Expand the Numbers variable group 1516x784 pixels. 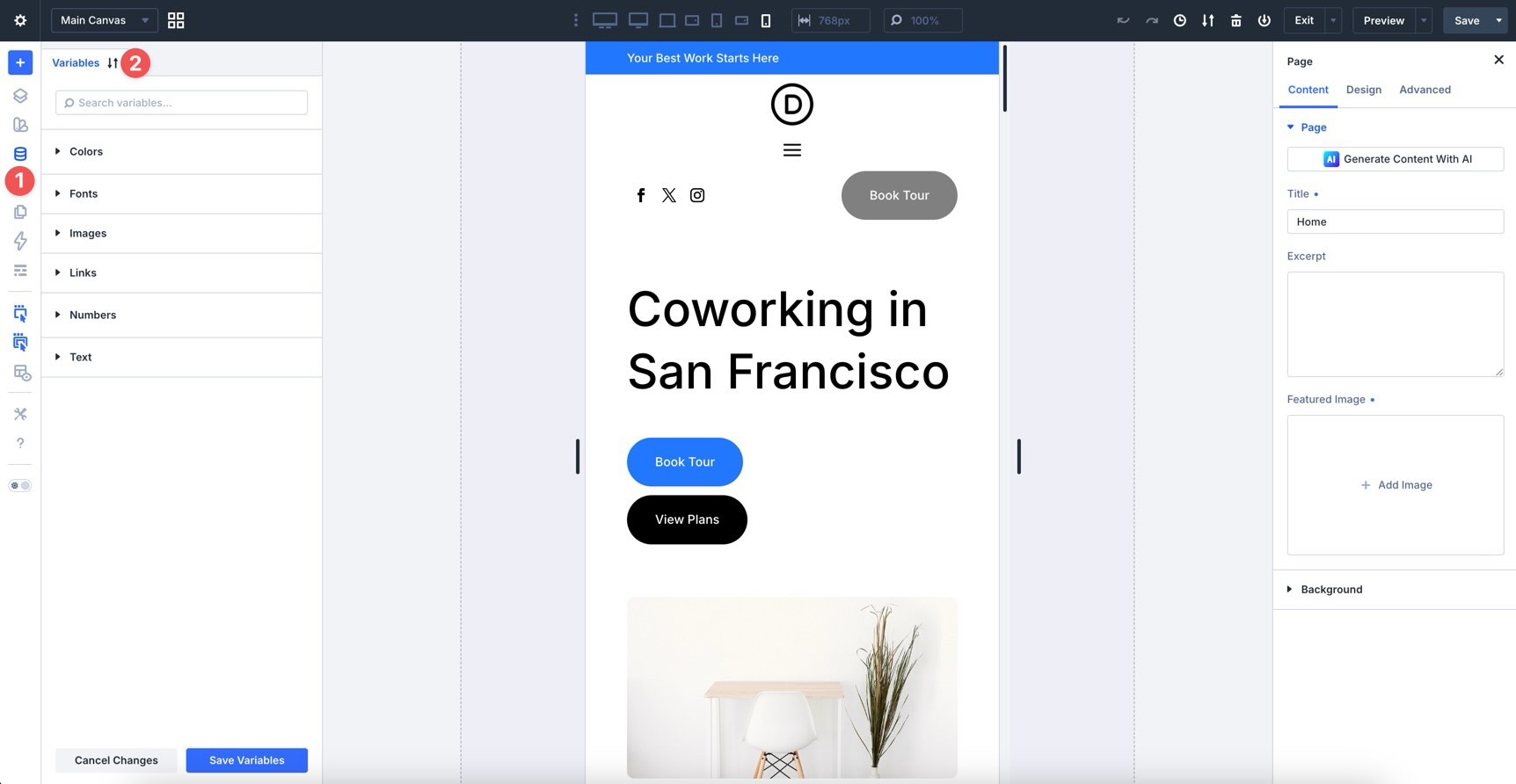[x=181, y=315]
